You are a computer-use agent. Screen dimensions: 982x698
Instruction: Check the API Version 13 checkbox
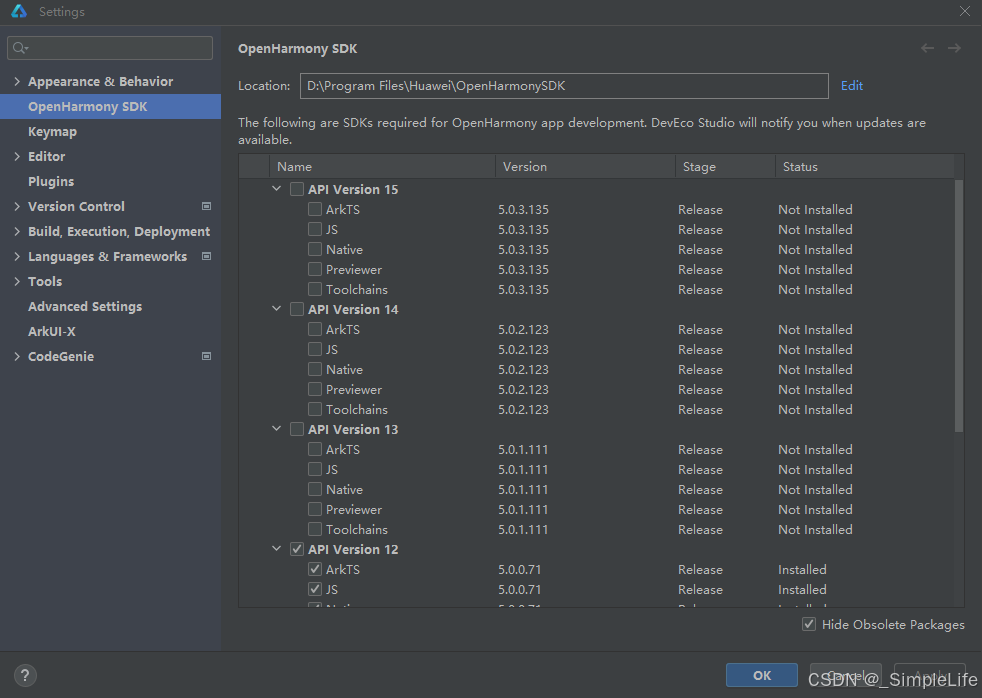297,429
